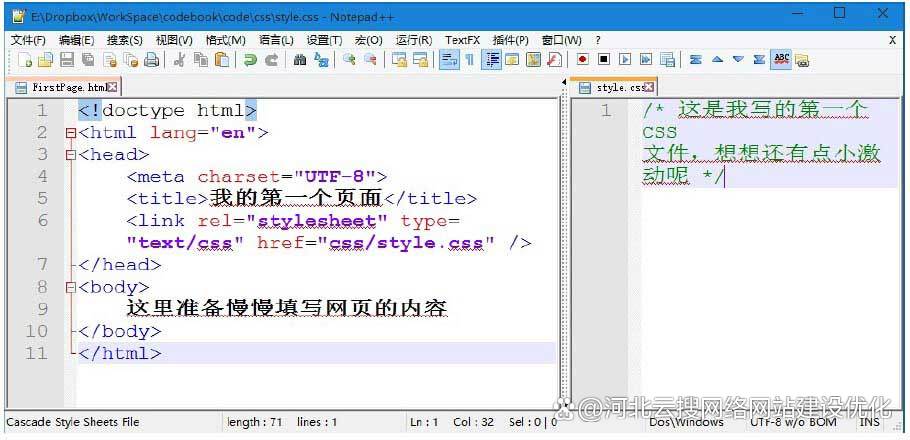Toggle the INS insert mode indicator
910x440 pixels.
pyautogui.click(x=869, y=422)
